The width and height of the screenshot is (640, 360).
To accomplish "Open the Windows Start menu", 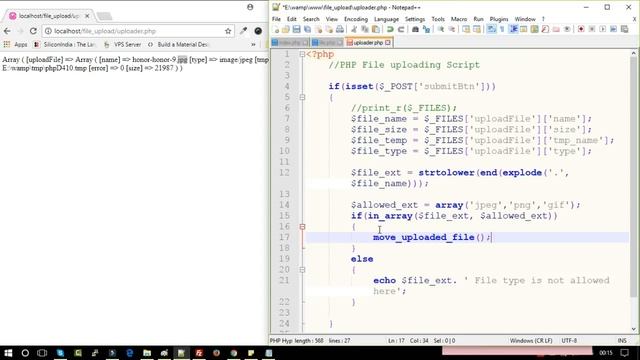I will pyautogui.click(x=8, y=353).
